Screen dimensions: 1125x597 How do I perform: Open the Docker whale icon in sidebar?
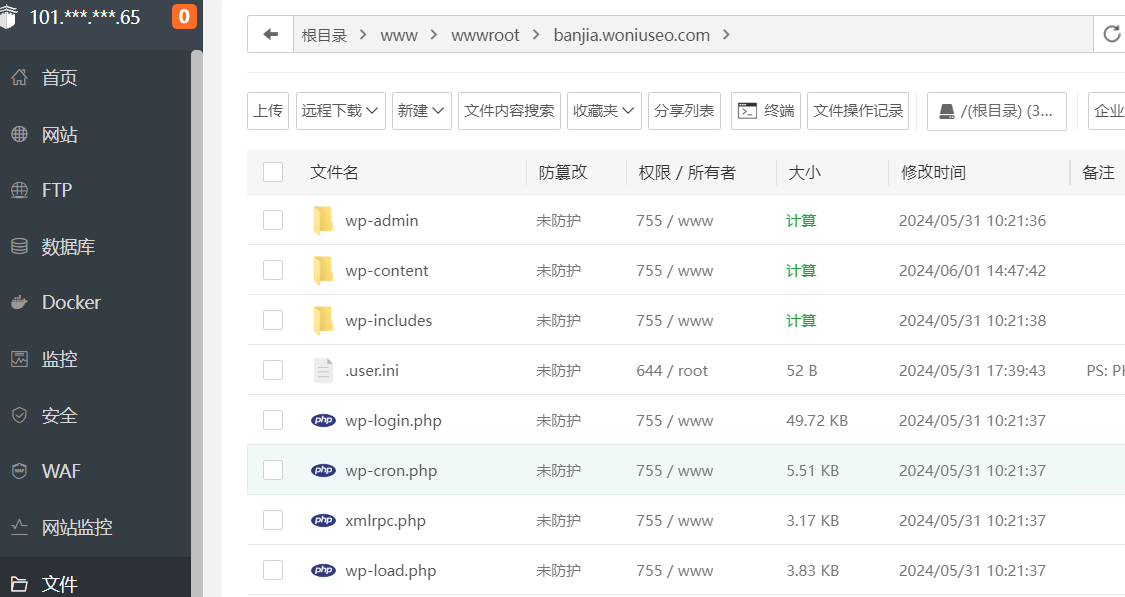pyautogui.click(x=19, y=302)
